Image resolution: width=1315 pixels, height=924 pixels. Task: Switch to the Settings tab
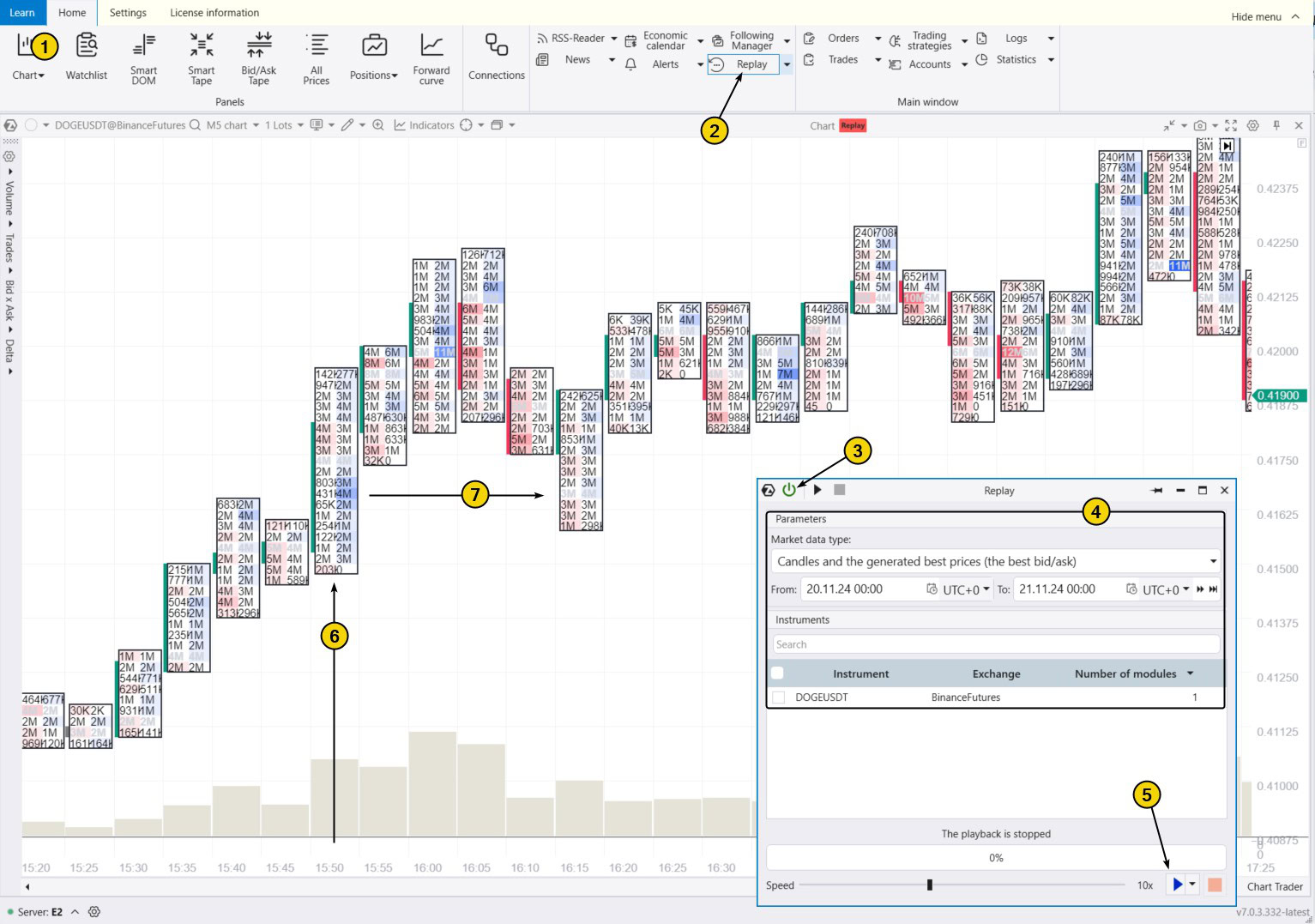point(128,13)
